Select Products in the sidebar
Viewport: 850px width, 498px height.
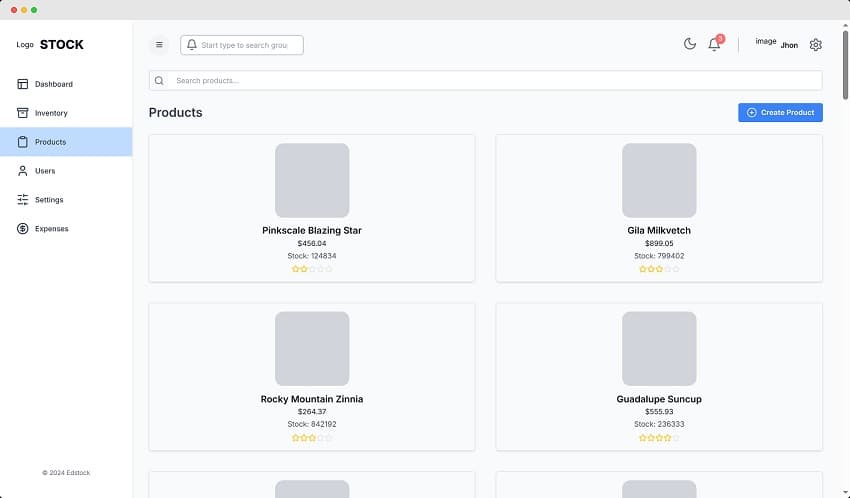coord(66,142)
